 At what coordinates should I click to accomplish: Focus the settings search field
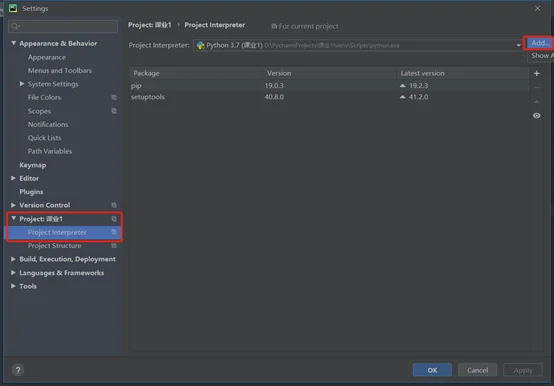(63, 26)
